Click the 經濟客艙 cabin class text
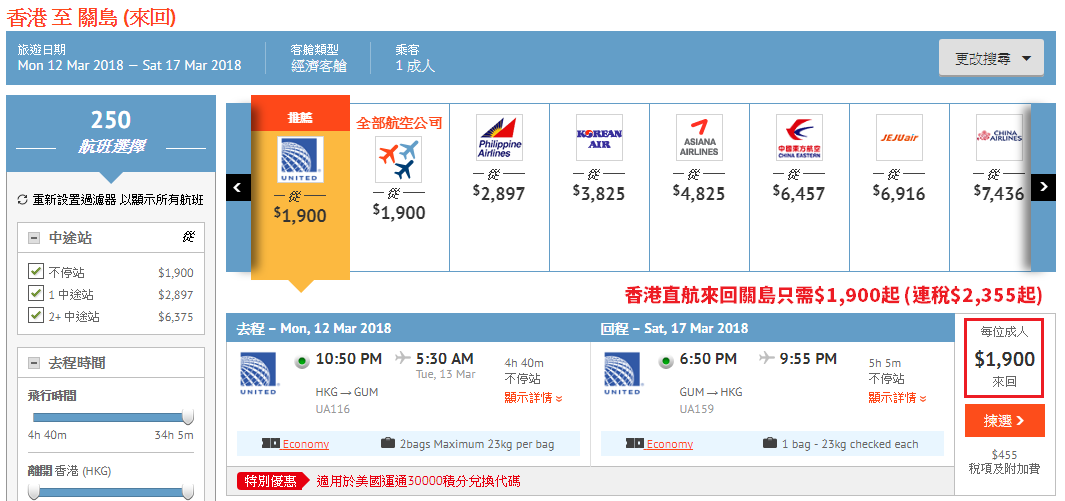1065x501 pixels. click(319, 66)
